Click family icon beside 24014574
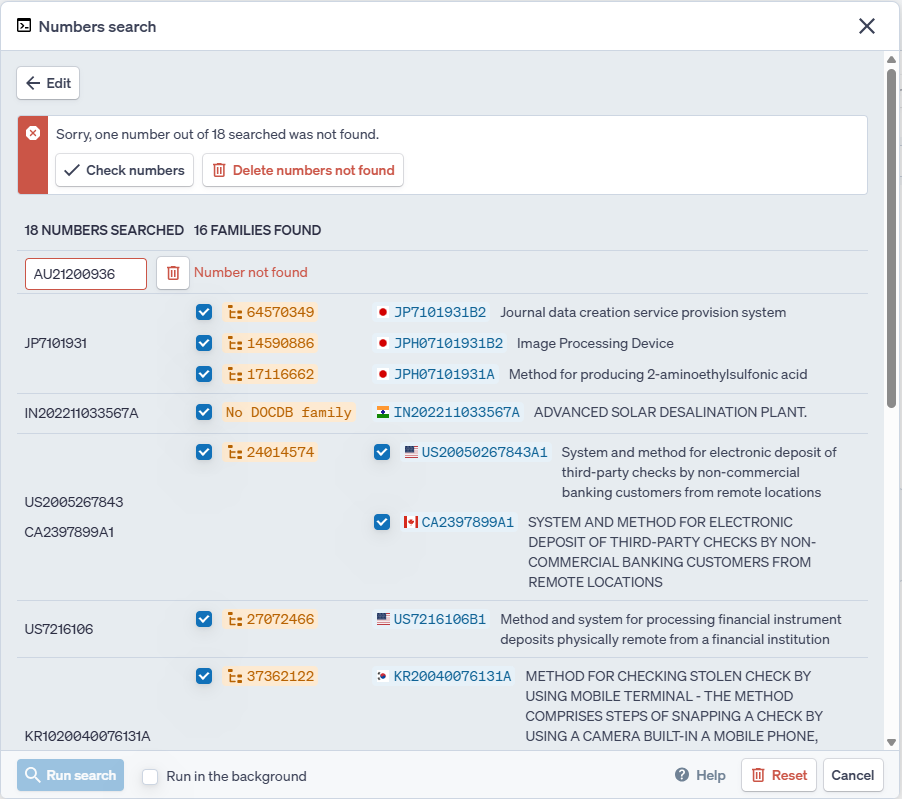 coord(235,453)
